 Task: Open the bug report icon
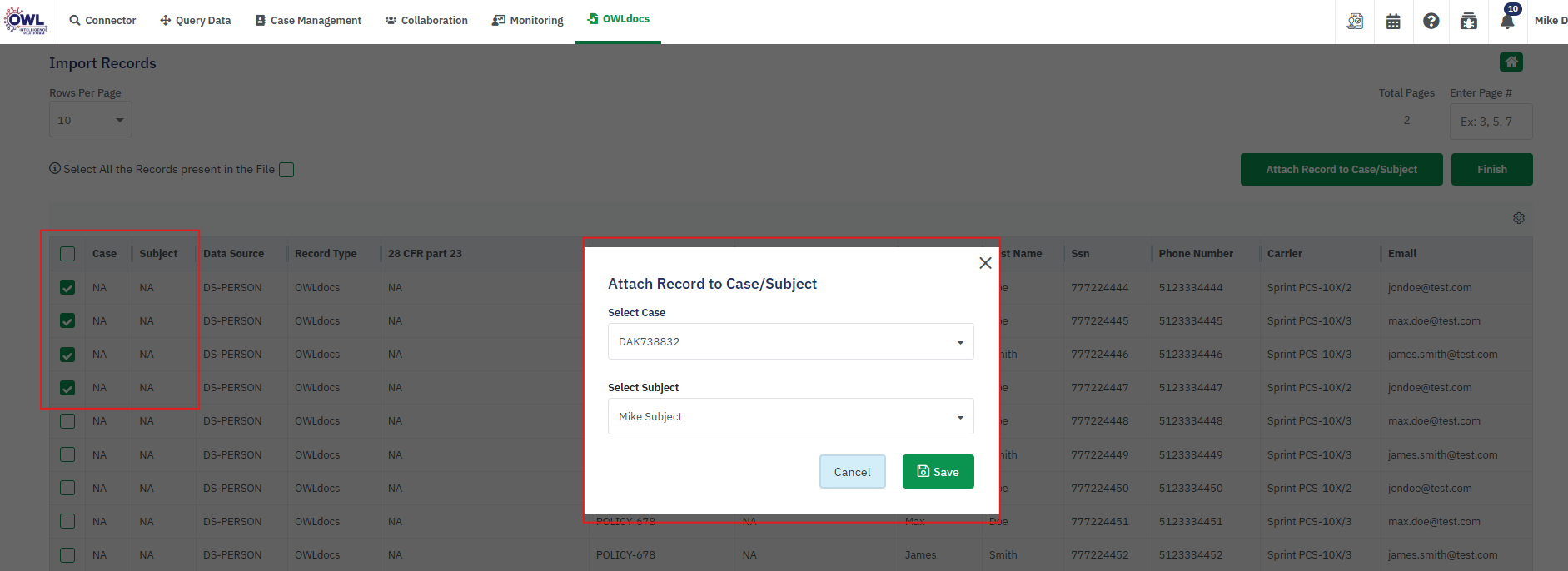pos(1469,21)
